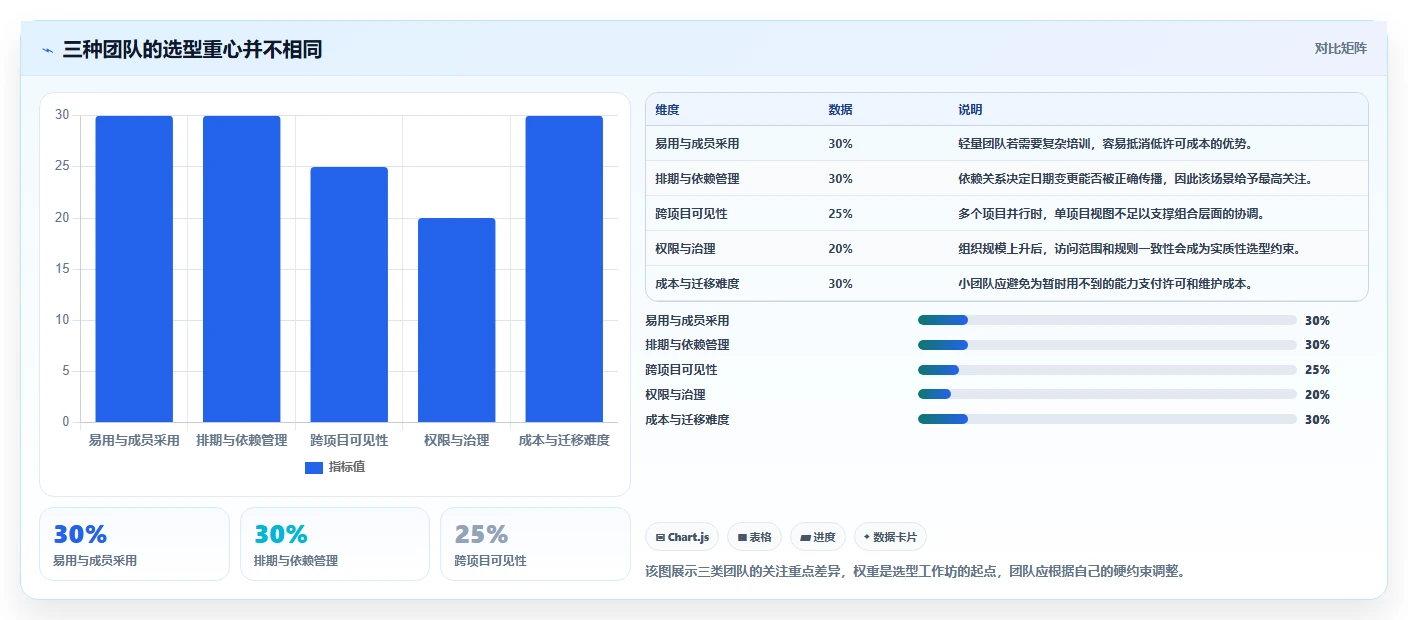Click the 易用与成员采用 bar in the chart
The height and width of the screenshot is (620, 1408).
pos(134,269)
